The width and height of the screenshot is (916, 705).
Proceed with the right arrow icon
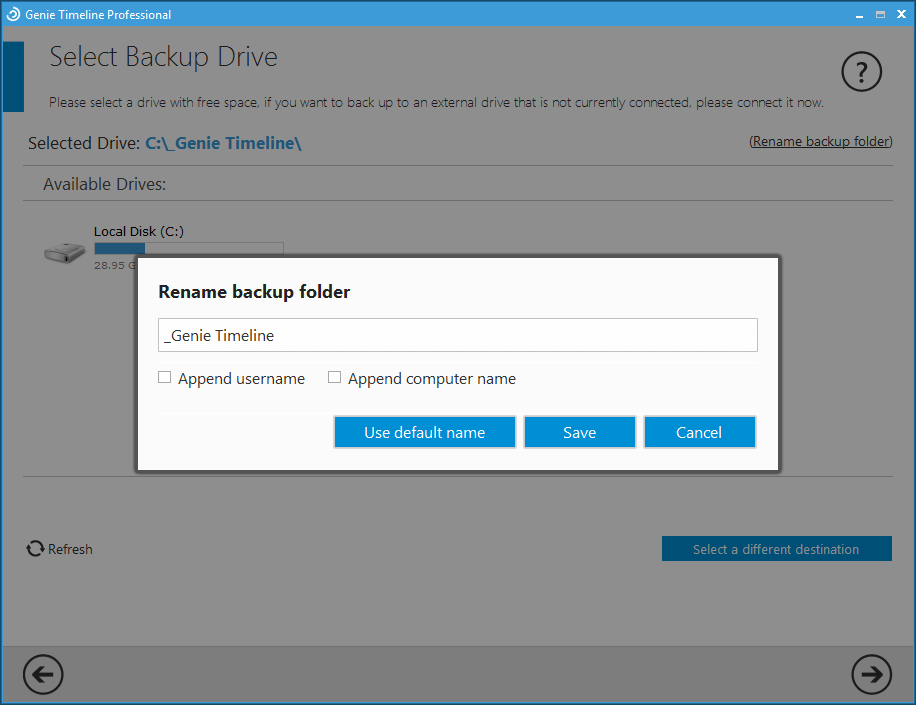pyautogui.click(x=871, y=675)
